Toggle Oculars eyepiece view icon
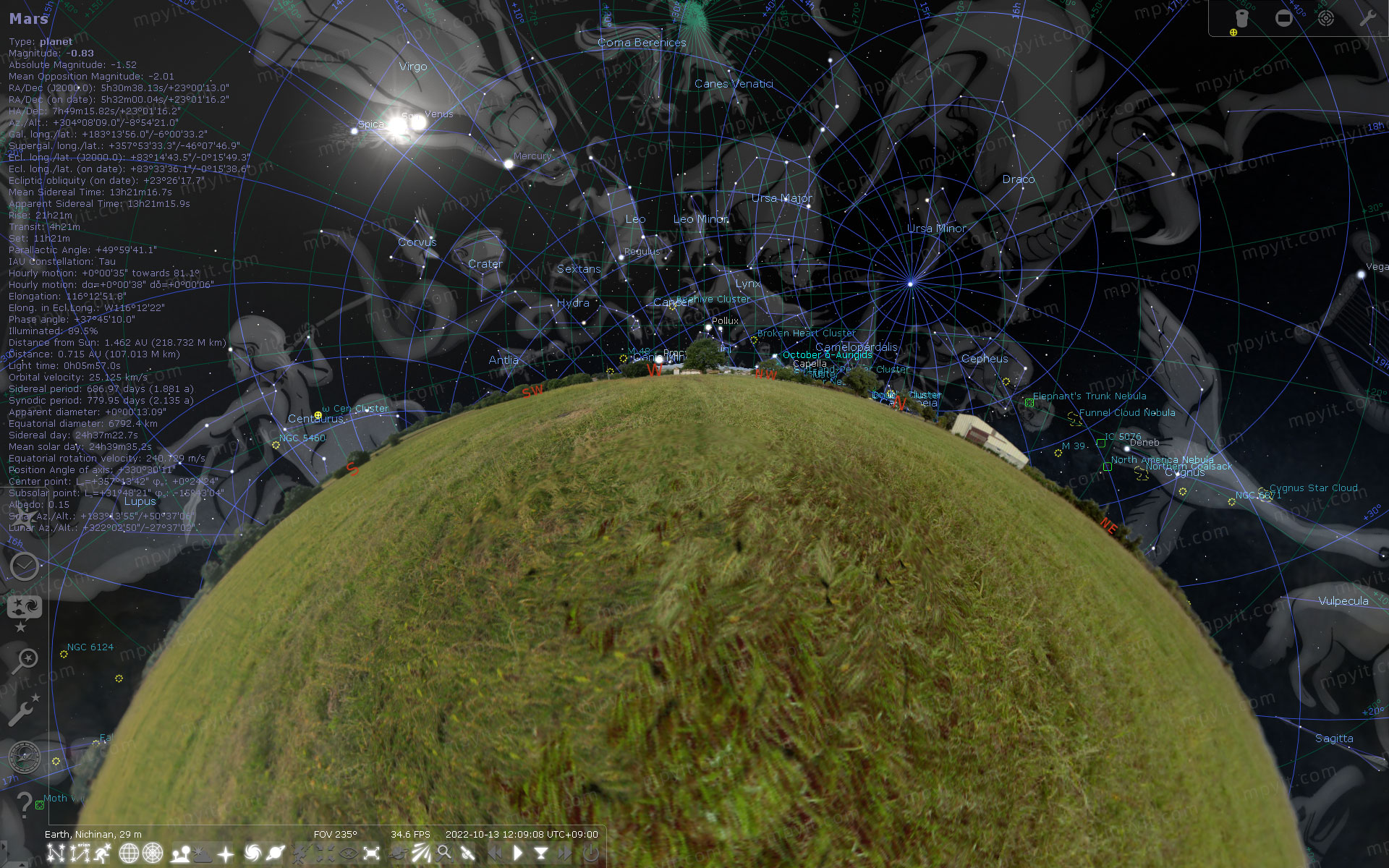1389x868 pixels. 1241,18
